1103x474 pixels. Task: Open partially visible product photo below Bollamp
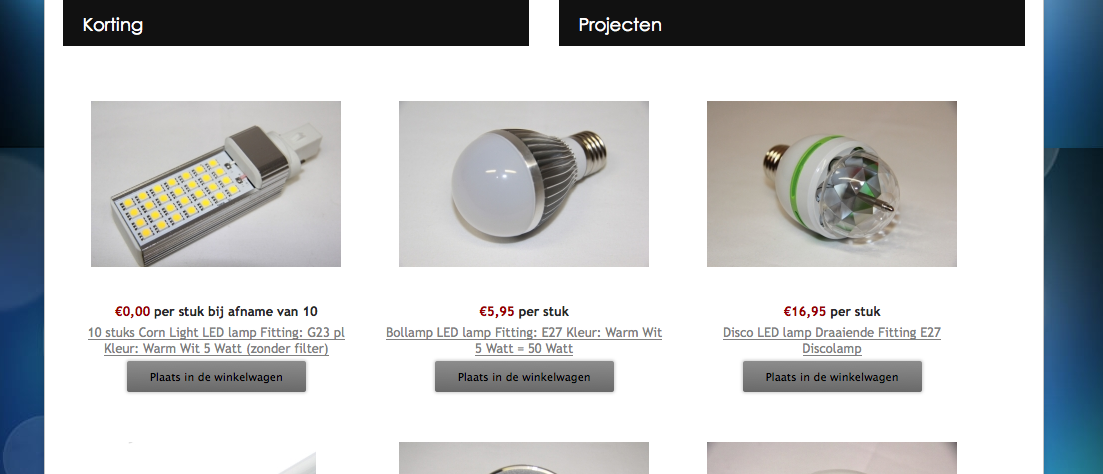[524, 458]
